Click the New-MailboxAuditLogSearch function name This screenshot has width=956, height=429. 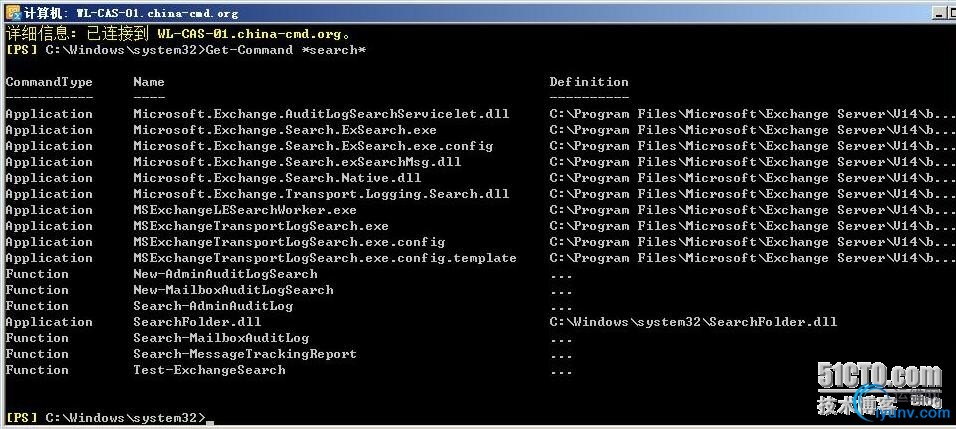[233, 290]
